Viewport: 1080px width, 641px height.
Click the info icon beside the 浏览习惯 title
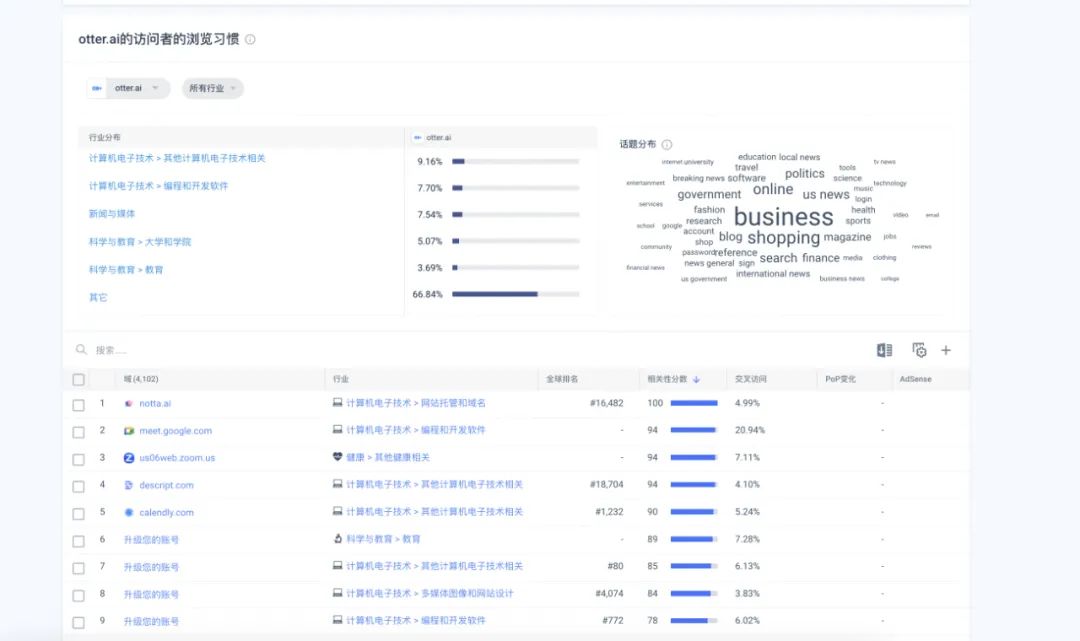[250, 40]
